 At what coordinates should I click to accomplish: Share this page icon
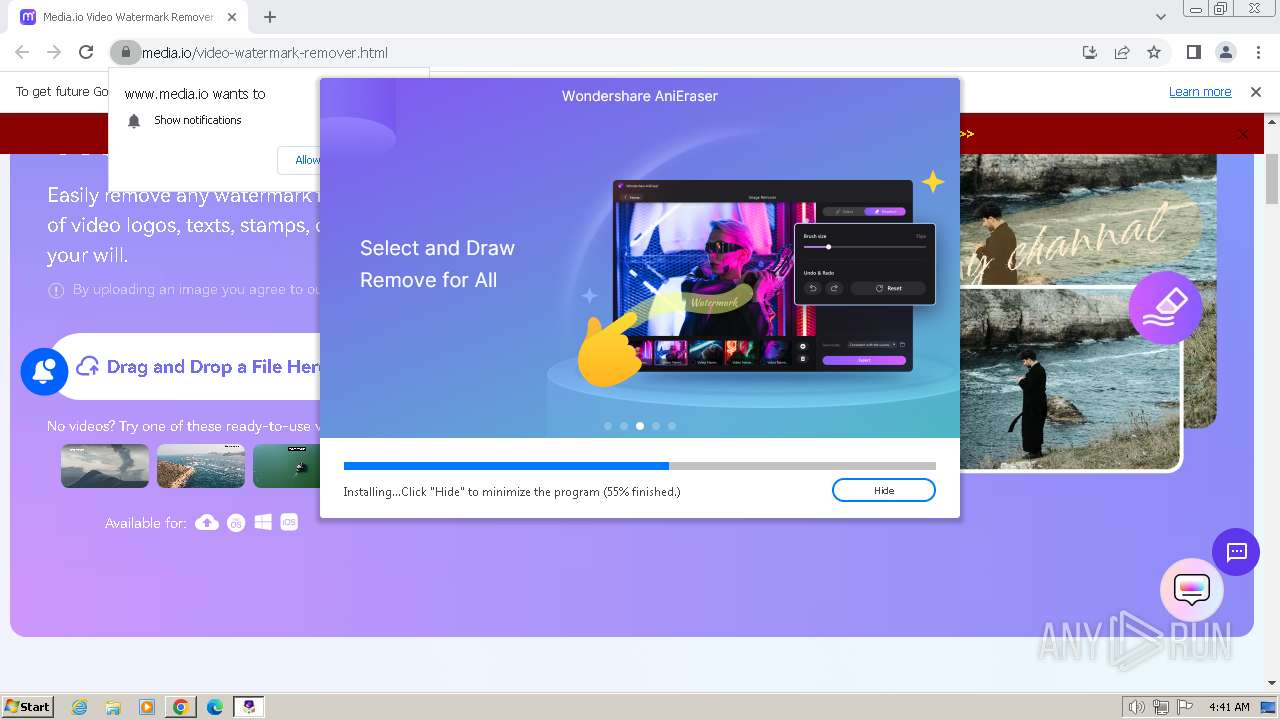[1122, 52]
